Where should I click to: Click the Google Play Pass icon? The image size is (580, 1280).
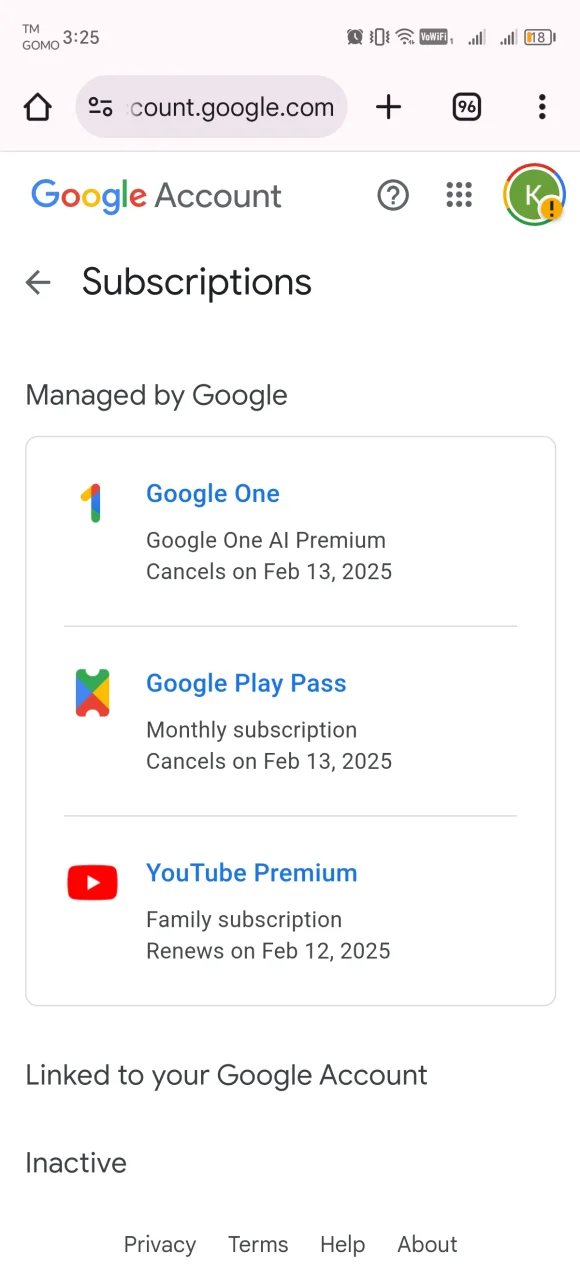coord(92,693)
